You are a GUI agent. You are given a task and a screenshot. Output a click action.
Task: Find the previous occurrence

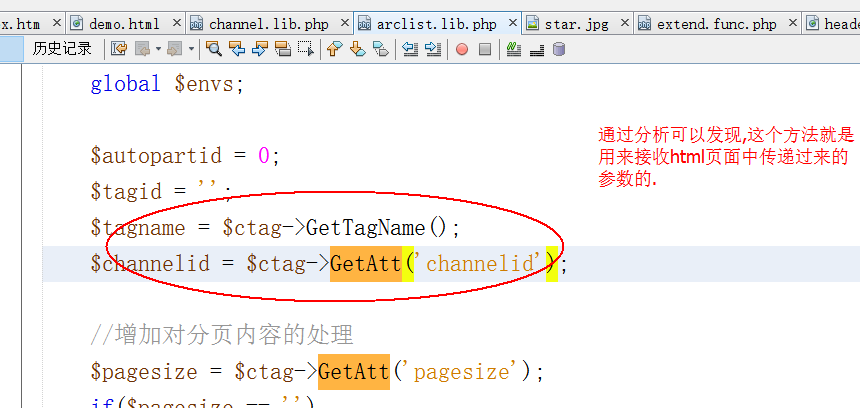[x=237, y=48]
